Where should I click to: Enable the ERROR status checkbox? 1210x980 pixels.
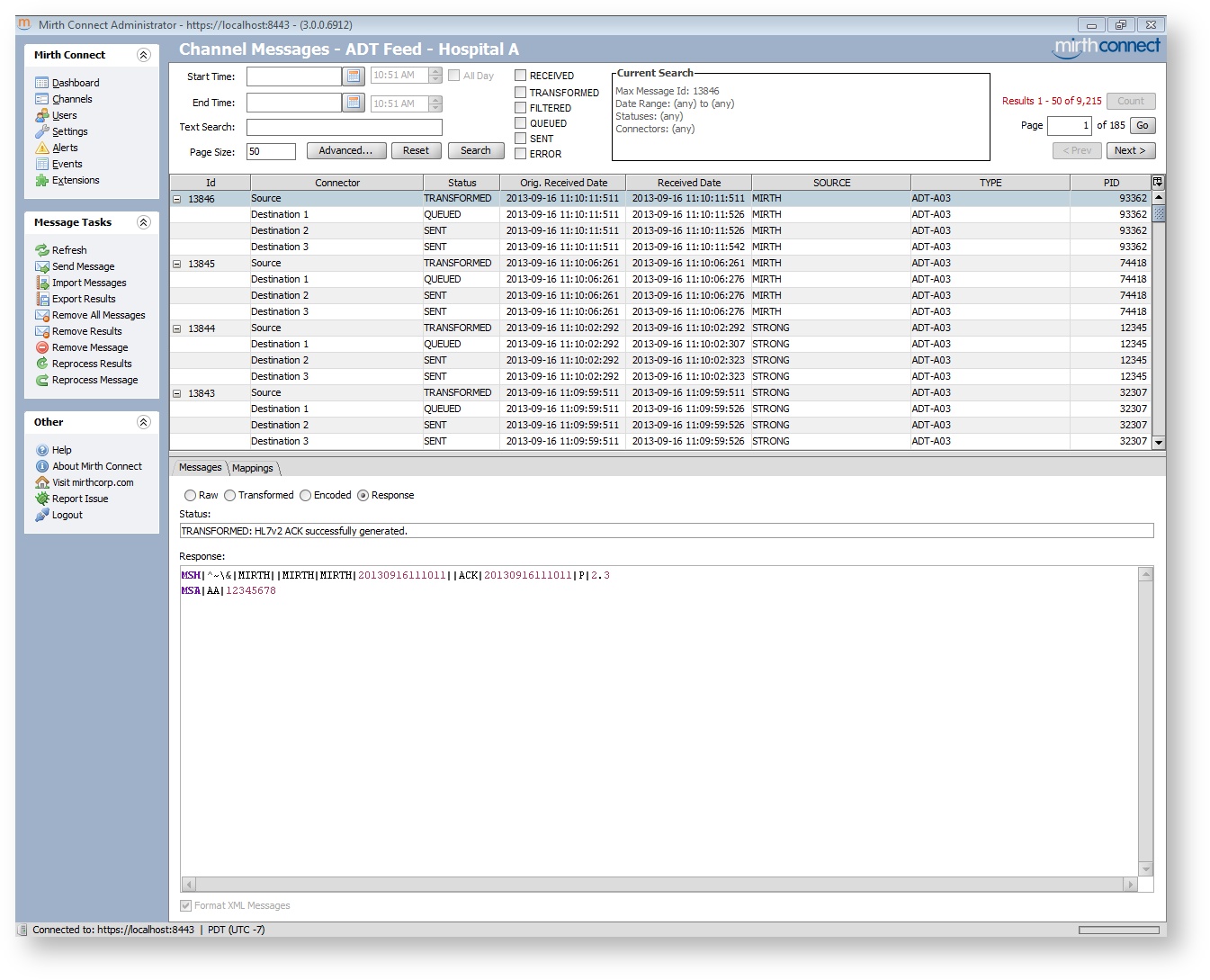point(520,153)
